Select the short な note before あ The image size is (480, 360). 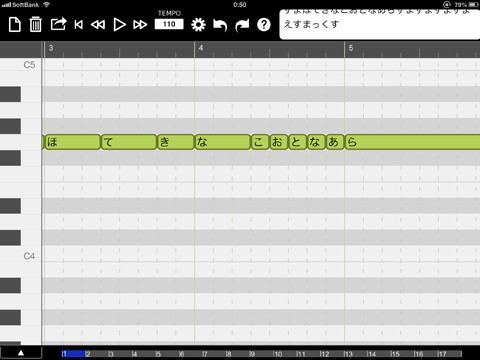tap(316, 142)
